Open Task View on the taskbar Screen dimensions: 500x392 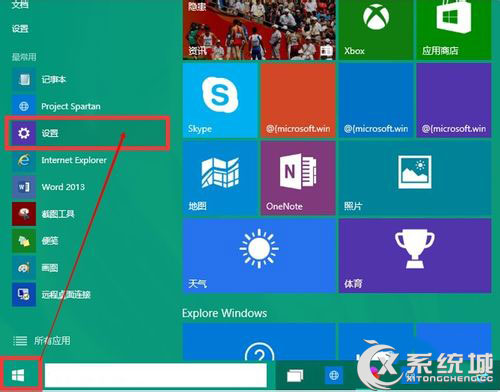295,376
